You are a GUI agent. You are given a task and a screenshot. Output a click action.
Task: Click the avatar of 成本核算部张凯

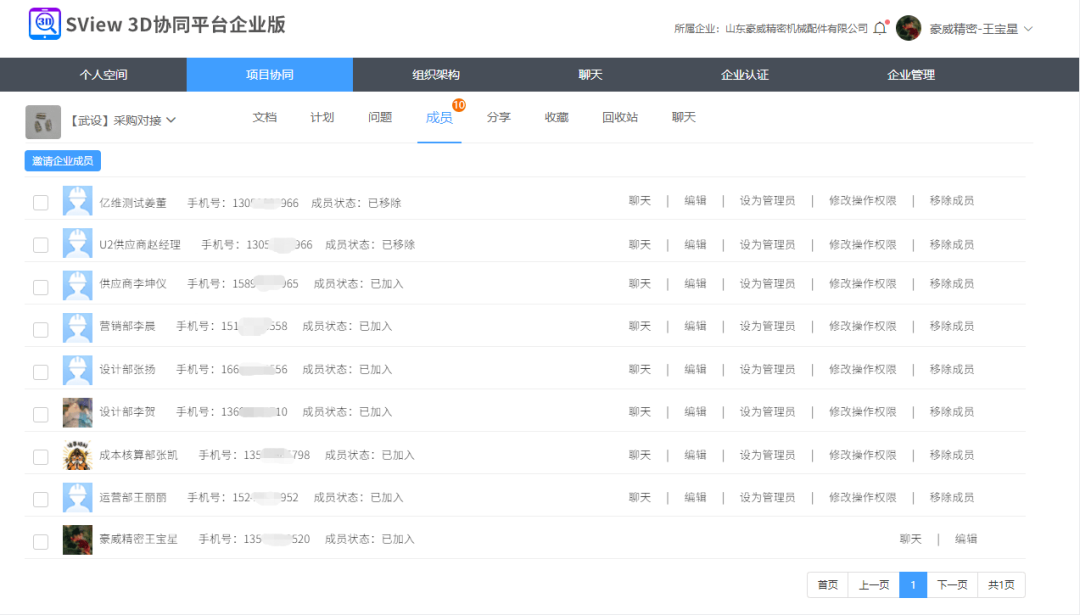(77, 454)
